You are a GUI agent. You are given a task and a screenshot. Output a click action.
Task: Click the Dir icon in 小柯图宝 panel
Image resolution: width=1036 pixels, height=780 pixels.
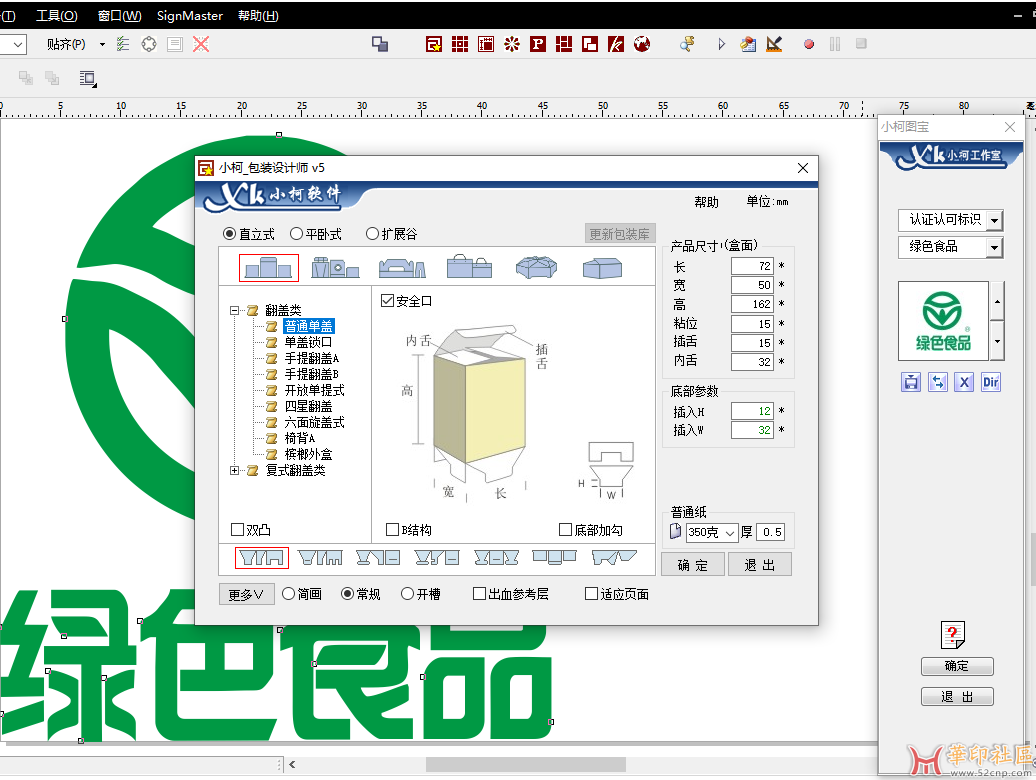[990, 382]
